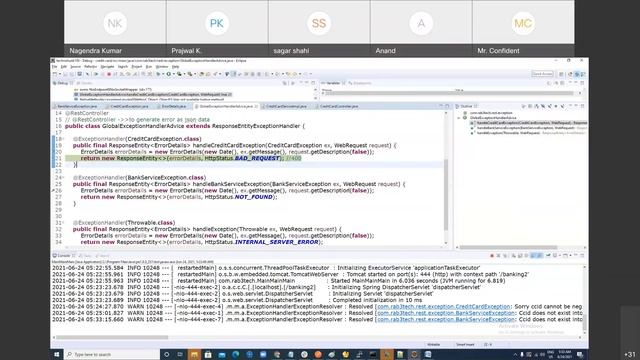640x360 pixels.
Task: Open the Run icon dropdown arrow
Action: click(173, 74)
